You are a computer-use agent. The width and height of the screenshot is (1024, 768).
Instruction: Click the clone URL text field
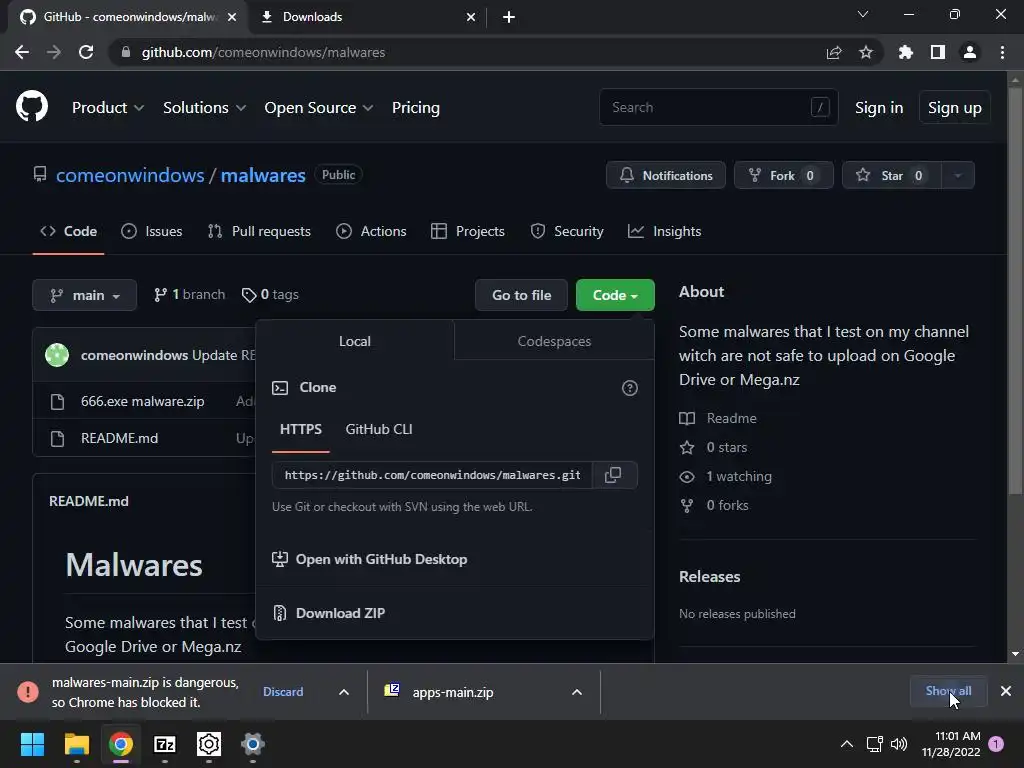pyautogui.click(x=432, y=475)
